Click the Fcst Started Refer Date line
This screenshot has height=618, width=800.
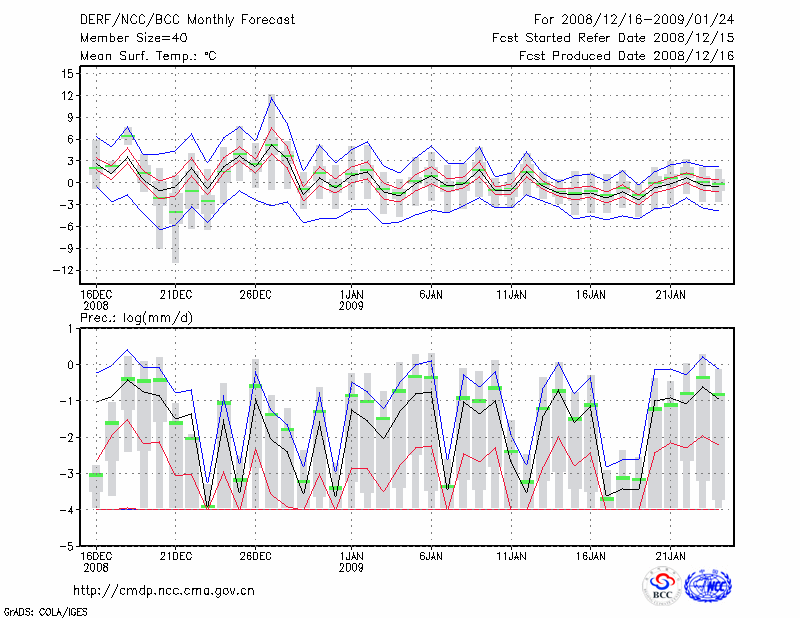point(613,37)
